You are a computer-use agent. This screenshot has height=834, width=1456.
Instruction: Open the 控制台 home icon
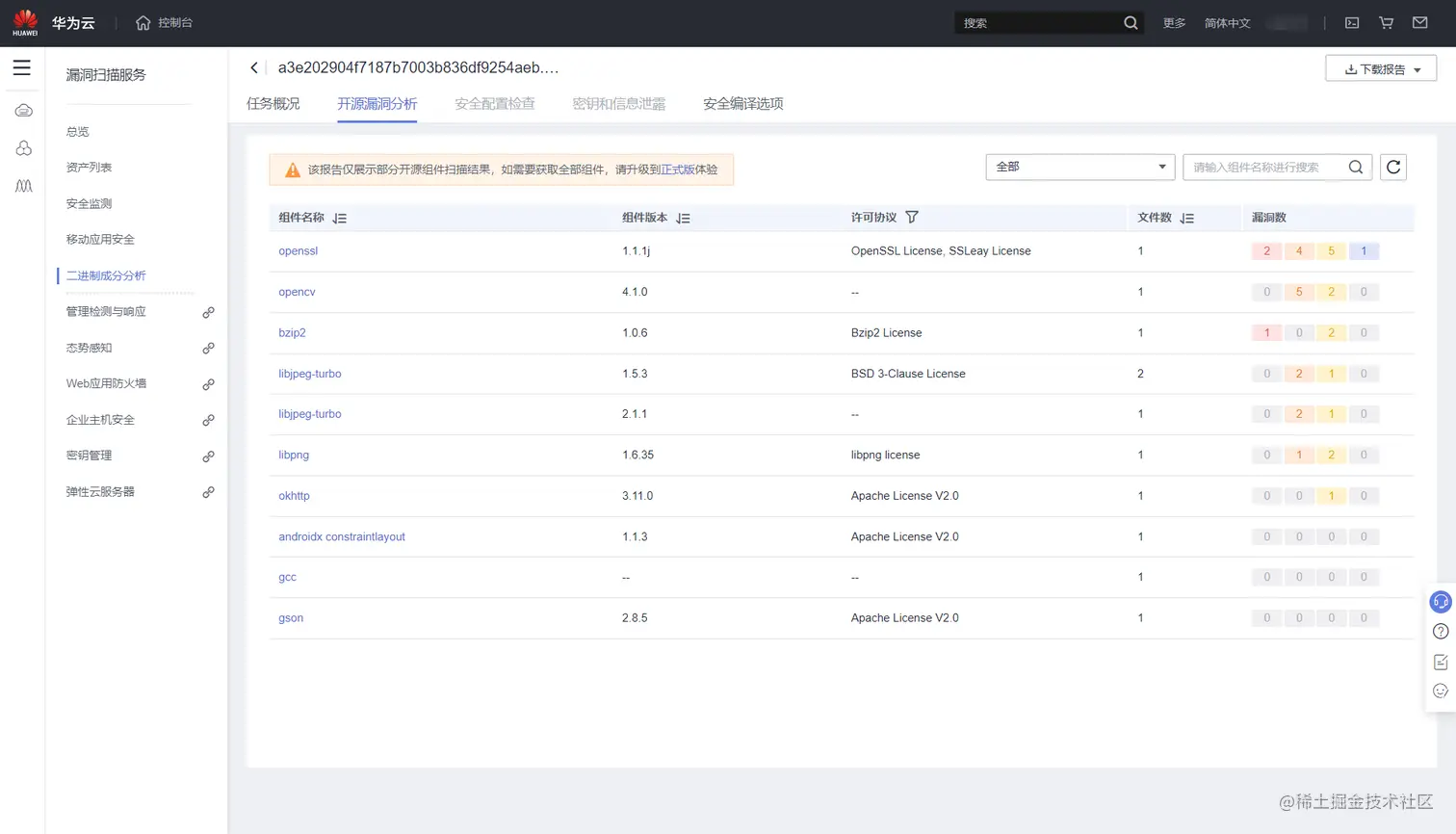tap(143, 22)
